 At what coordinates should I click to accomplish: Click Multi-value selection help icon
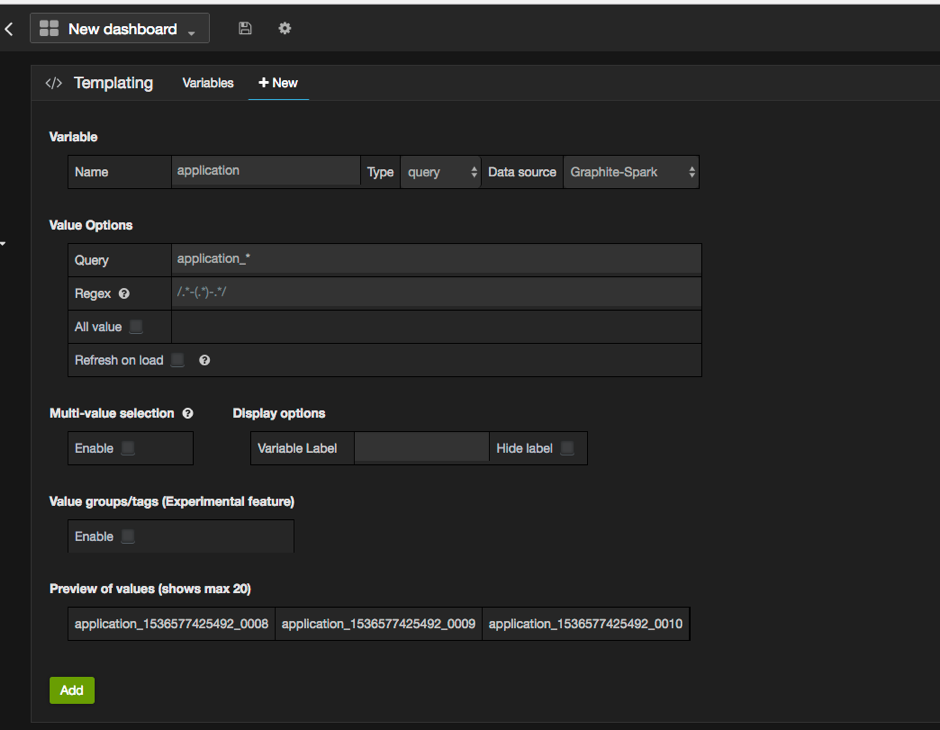[x=187, y=413]
